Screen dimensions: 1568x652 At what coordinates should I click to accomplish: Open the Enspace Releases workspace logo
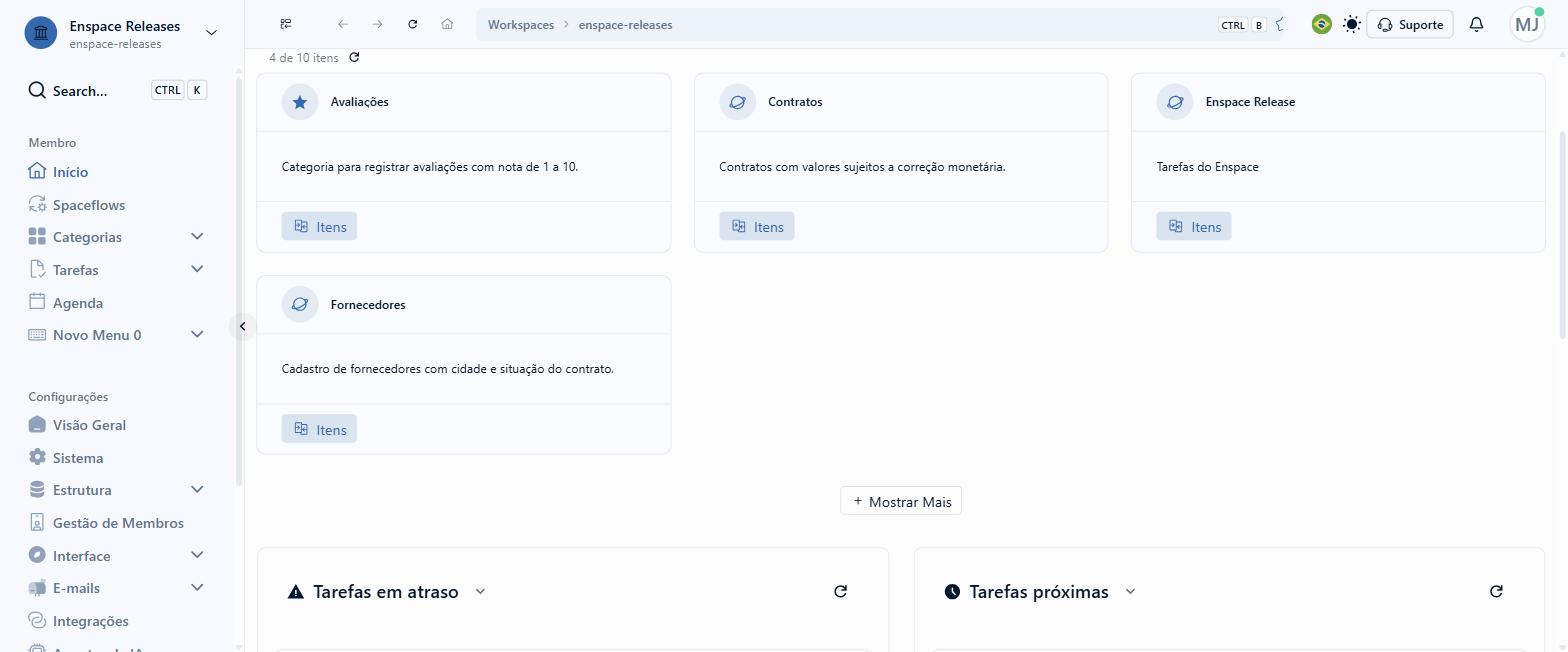tap(41, 33)
